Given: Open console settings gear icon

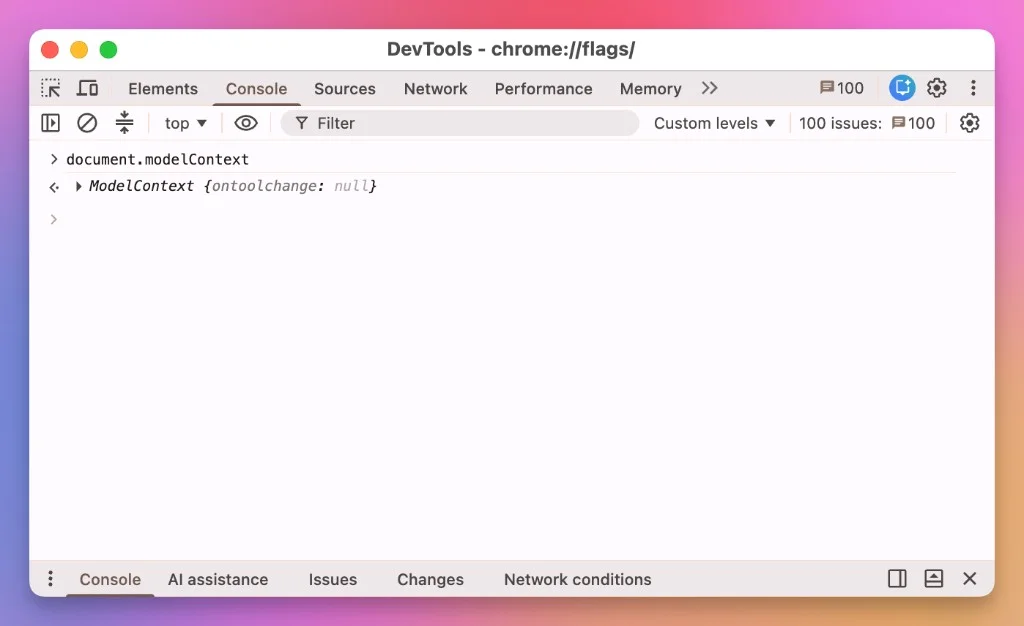Looking at the screenshot, I should pos(969,123).
